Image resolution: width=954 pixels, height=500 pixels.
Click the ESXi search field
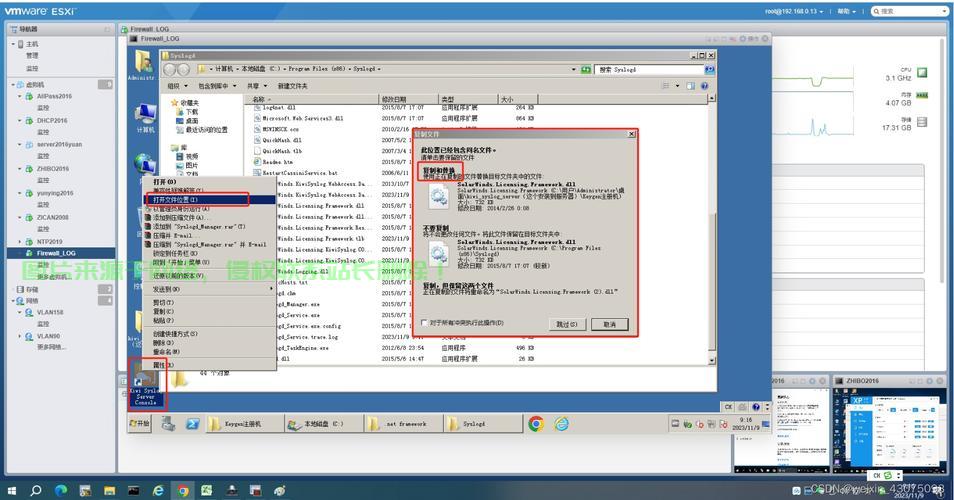[909, 12]
